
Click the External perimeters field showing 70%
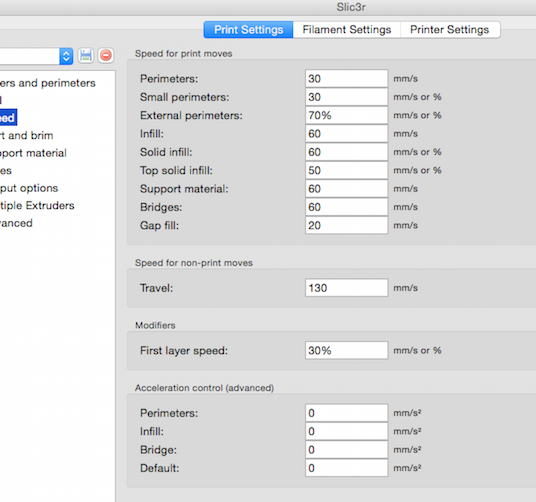(347, 116)
